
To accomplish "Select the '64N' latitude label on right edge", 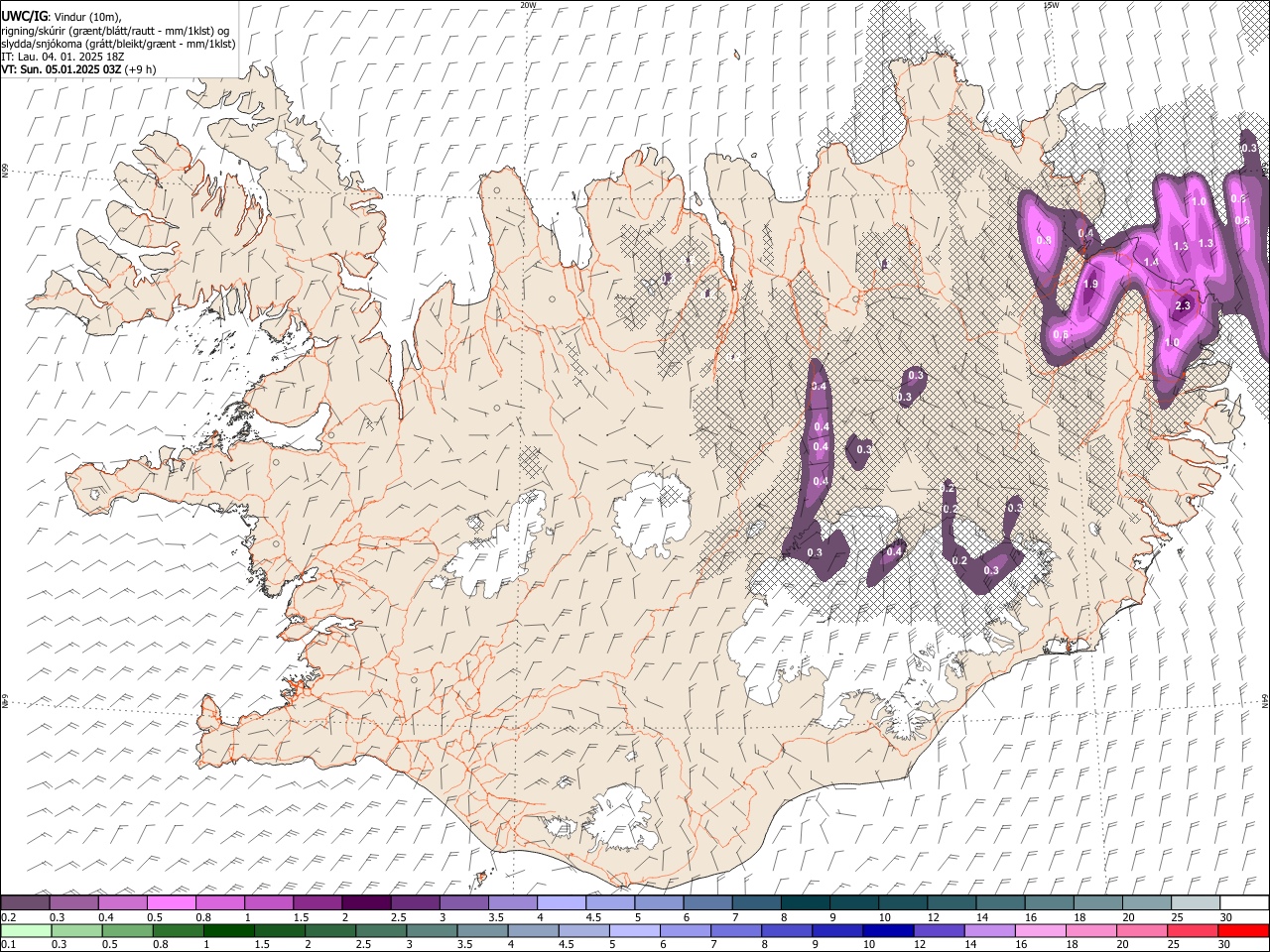I will [x=1265, y=700].
